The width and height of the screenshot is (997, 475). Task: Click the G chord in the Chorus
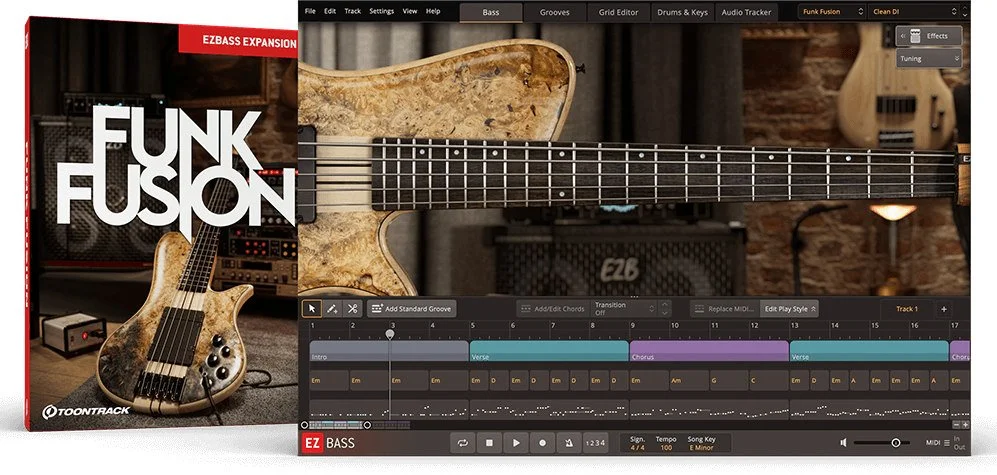729,380
